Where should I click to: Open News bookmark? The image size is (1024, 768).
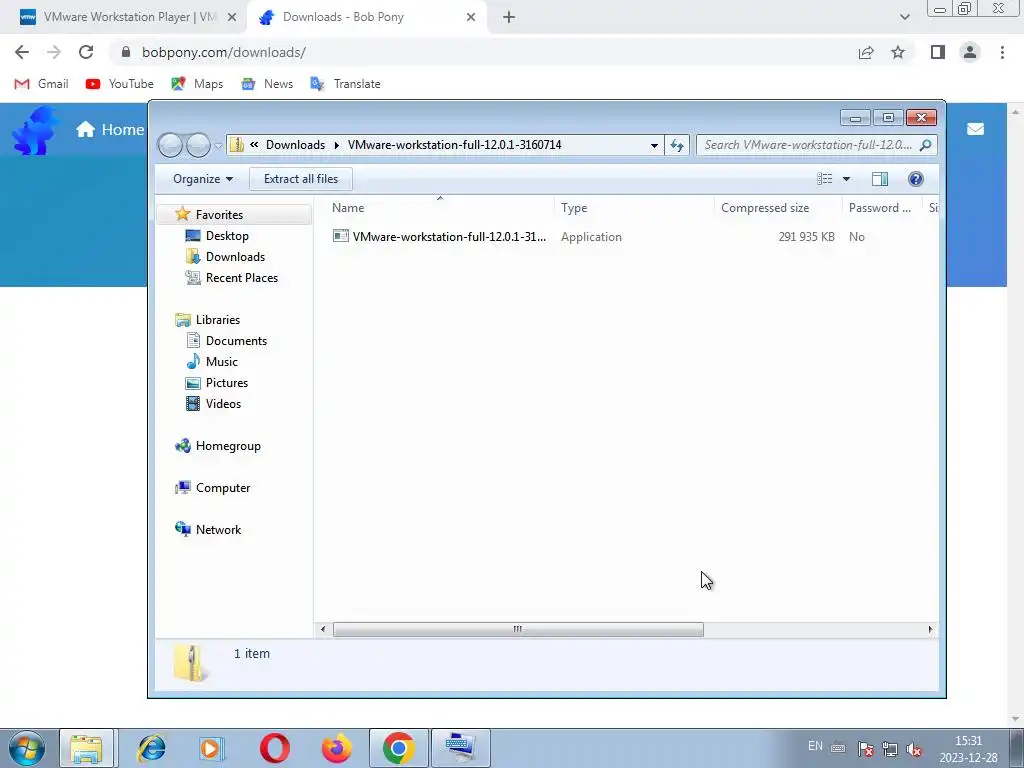pyautogui.click(x=266, y=84)
